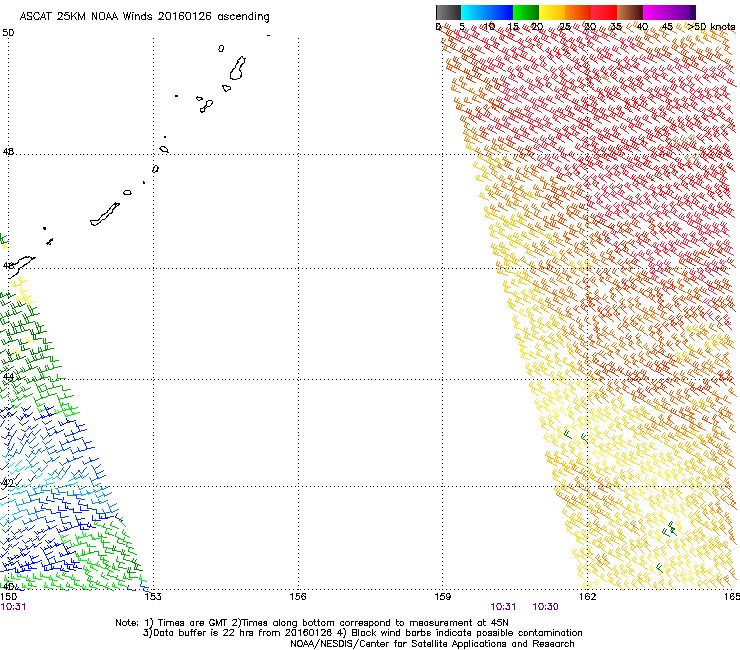Click note "Black wind barbs indicate possible contamination"
Screen dimensions: 740x650
coord(467,633)
